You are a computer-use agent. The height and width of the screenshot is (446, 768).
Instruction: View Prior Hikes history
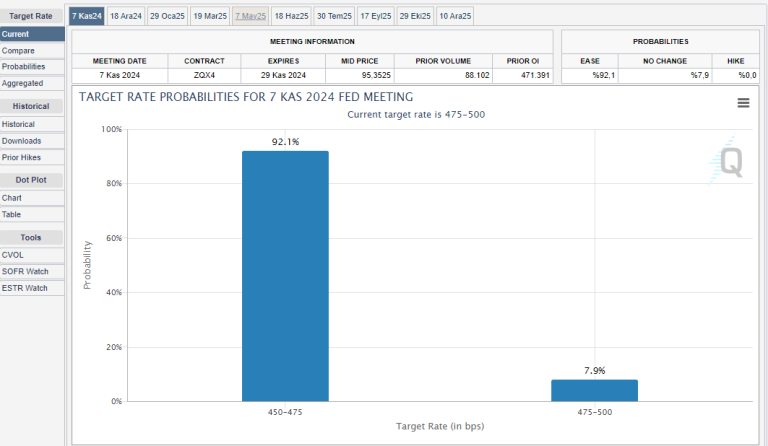[22, 157]
